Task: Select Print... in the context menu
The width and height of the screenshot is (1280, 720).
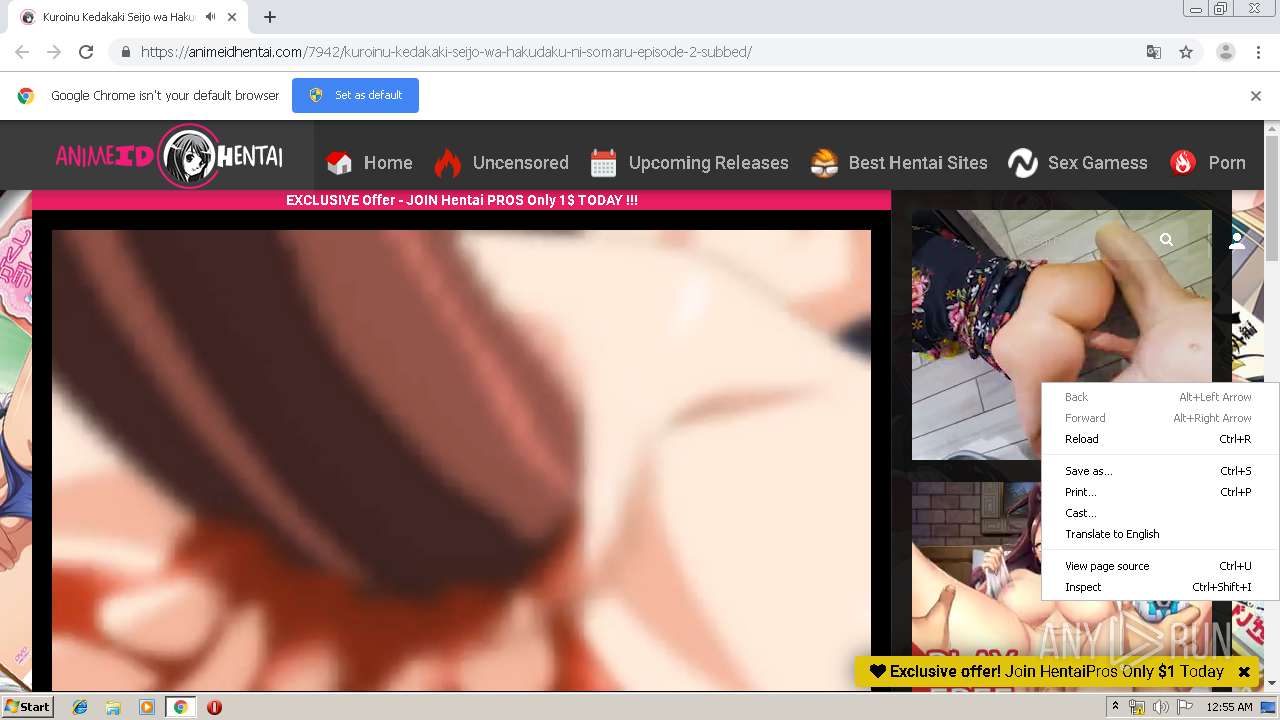Action: 1160,492
